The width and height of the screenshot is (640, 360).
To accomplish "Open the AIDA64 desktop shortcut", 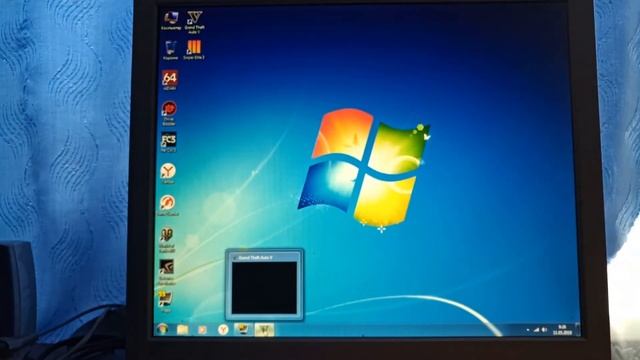I will click(x=169, y=80).
